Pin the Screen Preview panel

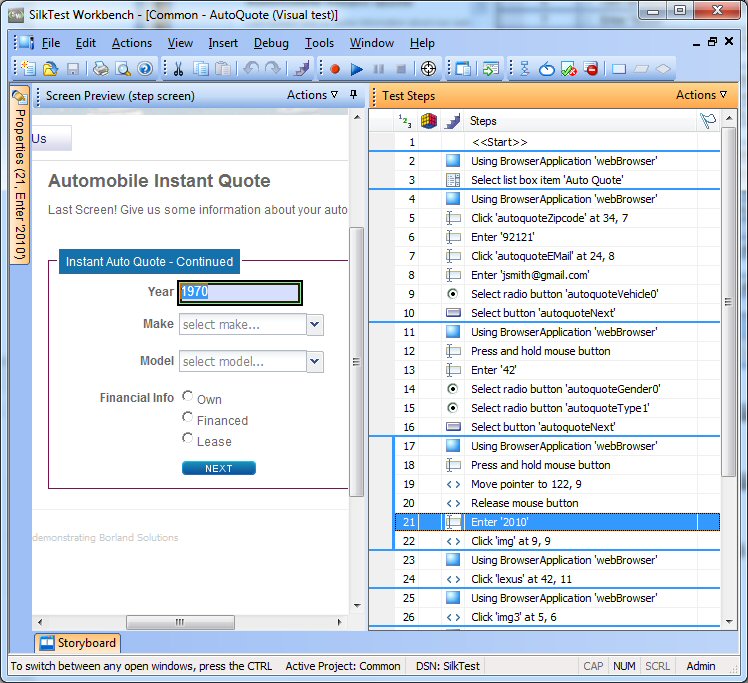[x=353, y=95]
